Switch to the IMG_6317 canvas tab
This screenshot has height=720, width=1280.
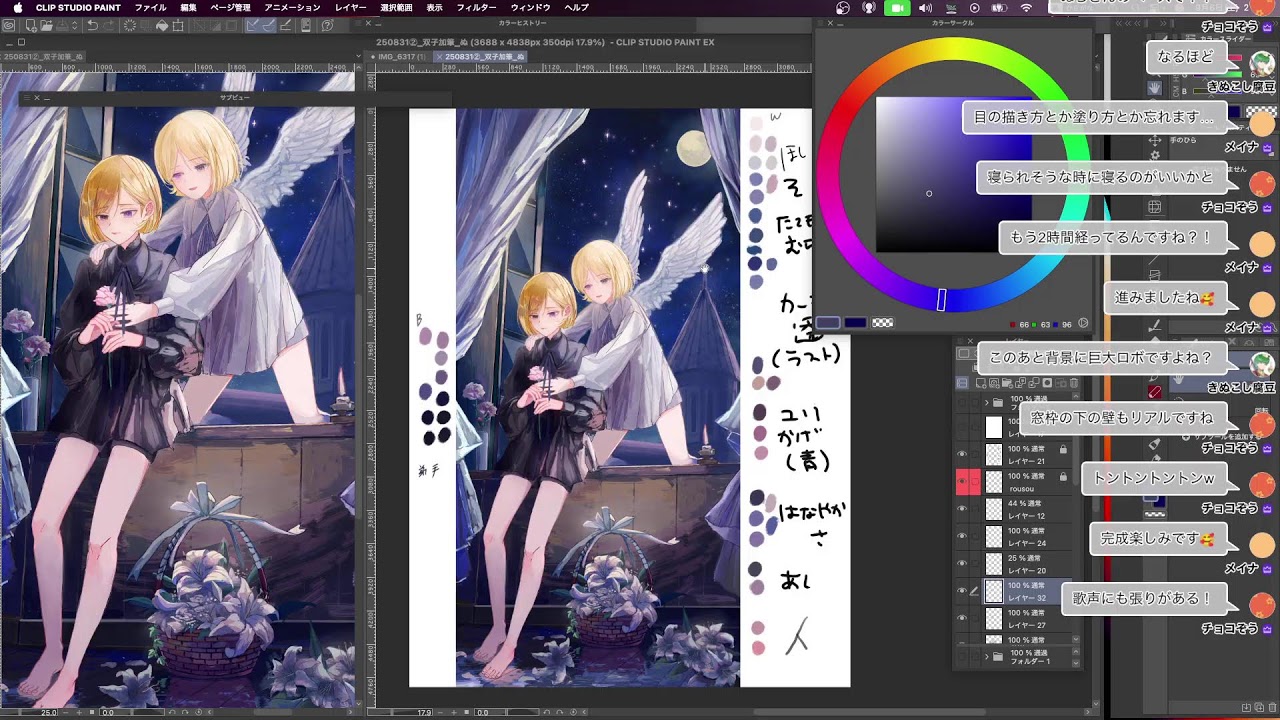coord(401,57)
